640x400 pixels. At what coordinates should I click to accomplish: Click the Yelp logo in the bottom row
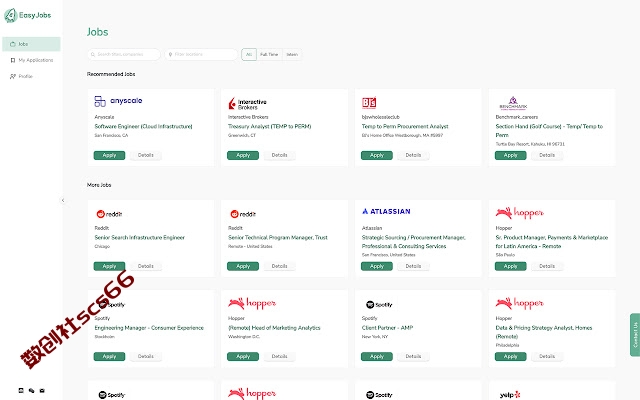point(510,395)
